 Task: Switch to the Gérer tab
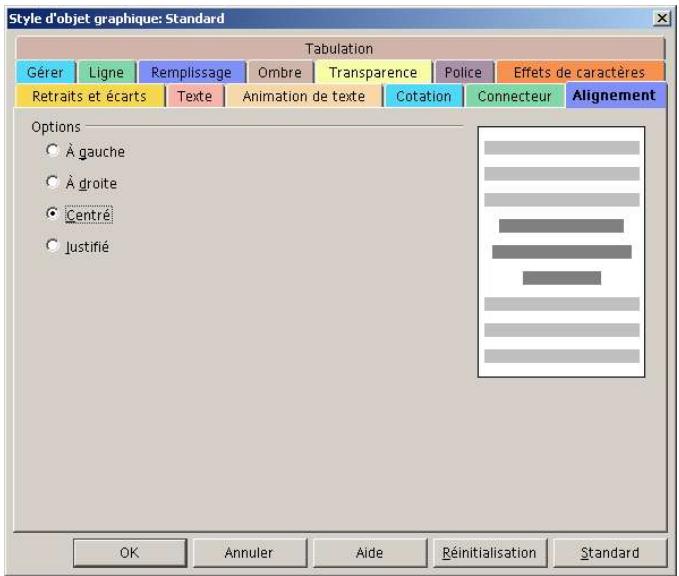point(45,72)
